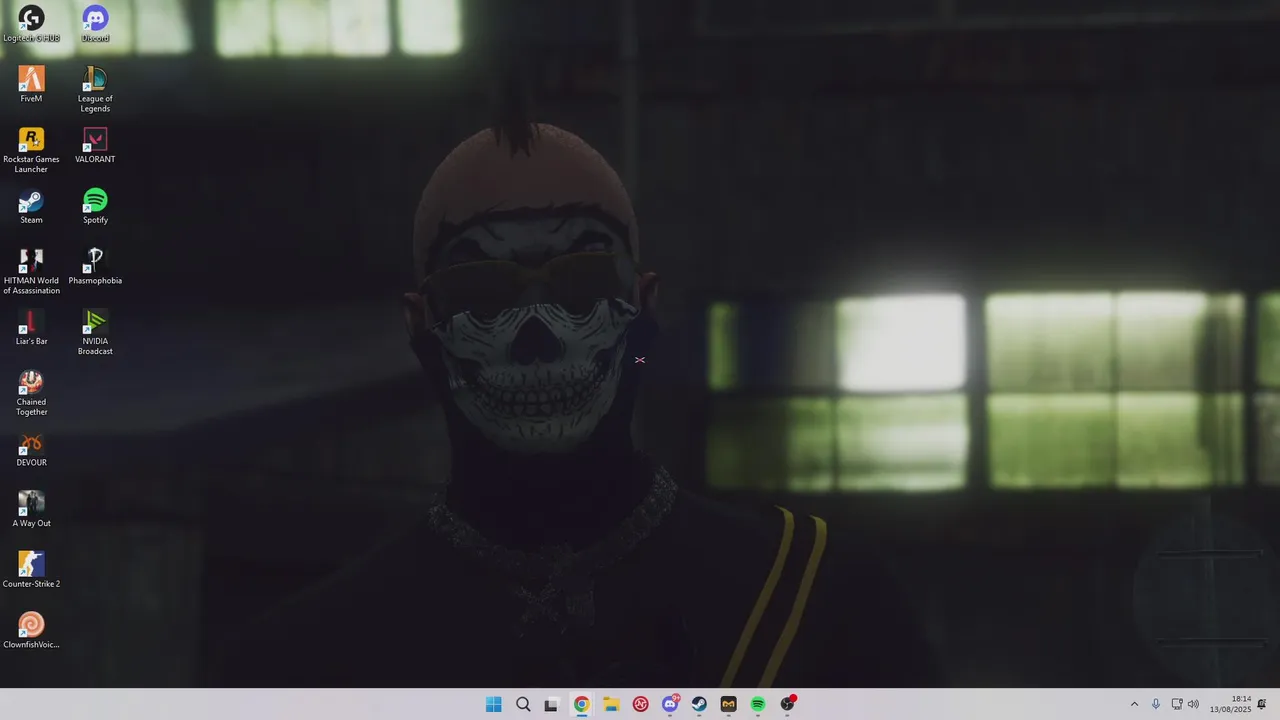This screenshot has height=720, width=1280.
Task: Select the League of Legends desktop icon
Action: coord(95,89)
